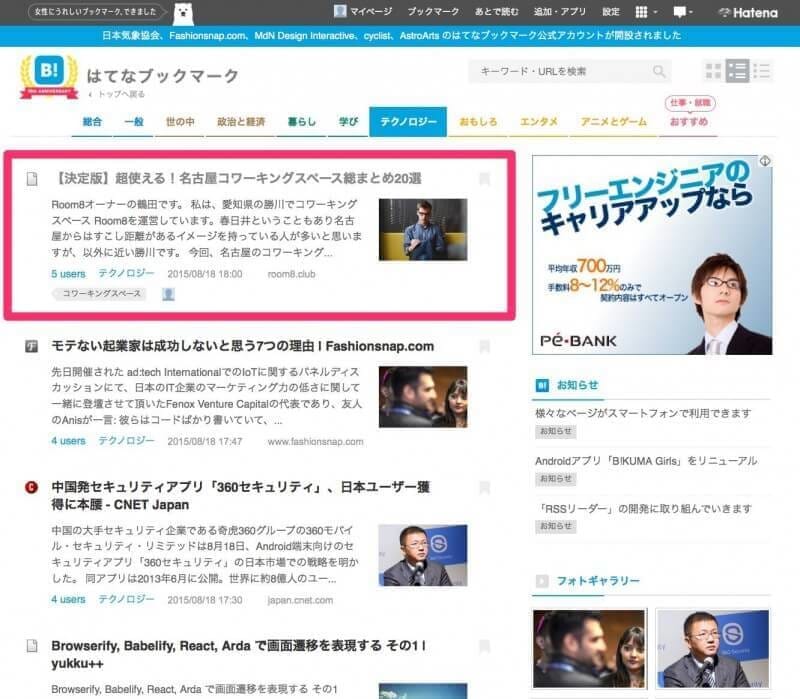Open the Hatena services grid dropdown

click(645, 12)
